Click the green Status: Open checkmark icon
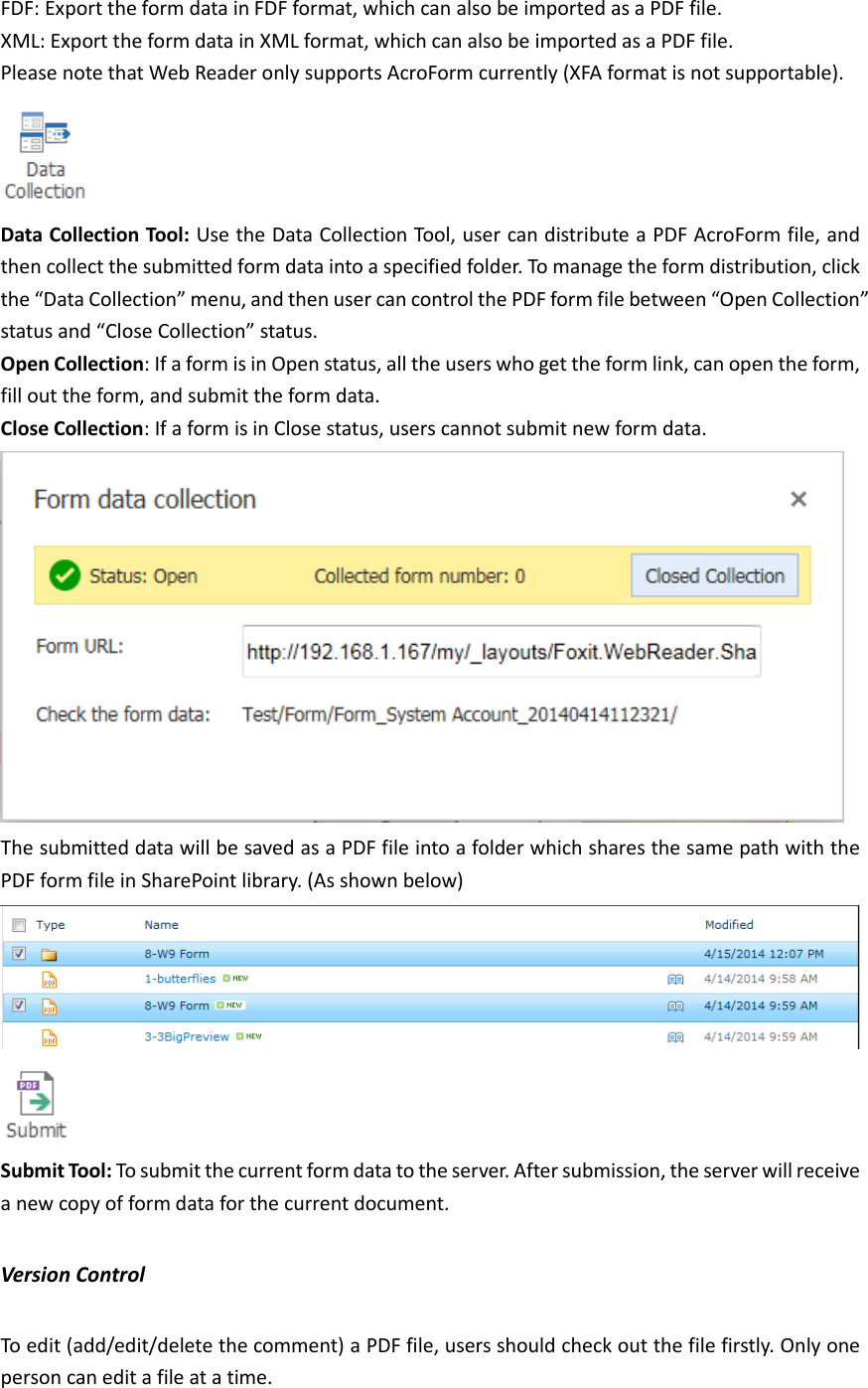Image resolution: width=868 pixels, height=1388 pixels. click(65, 575)
